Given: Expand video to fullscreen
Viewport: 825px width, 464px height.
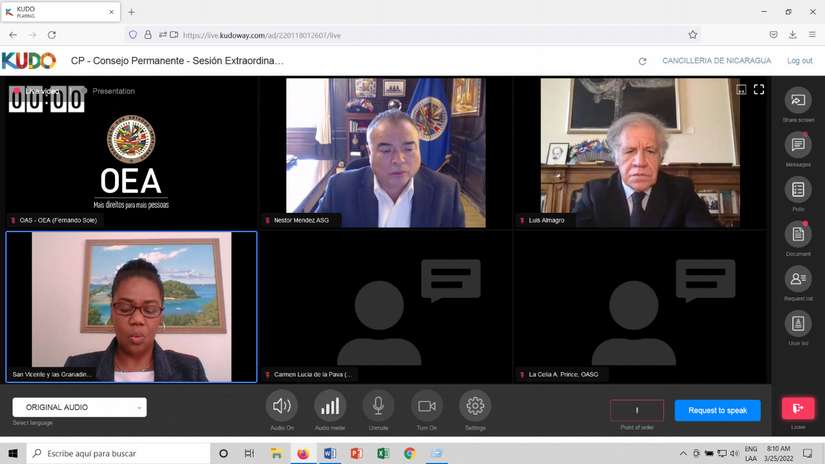Looking at the screenshot, I should click(x=759, y=89).
